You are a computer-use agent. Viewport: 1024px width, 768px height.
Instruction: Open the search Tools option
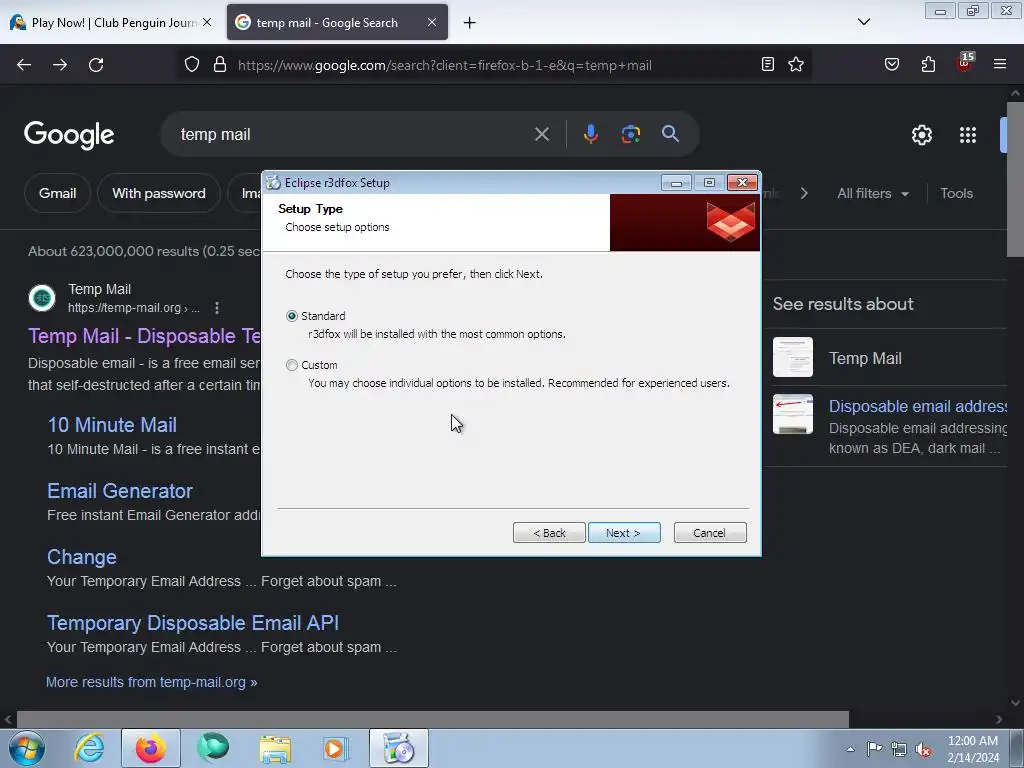pos(956,193)
